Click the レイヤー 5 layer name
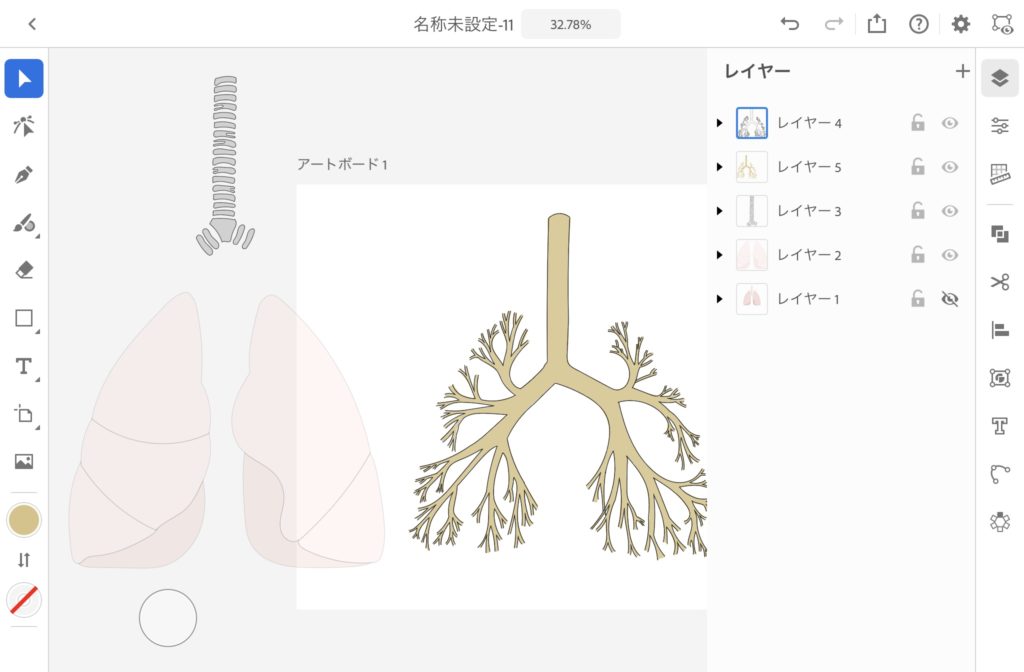The image size is (1024, 672). [x=809, y=167]
